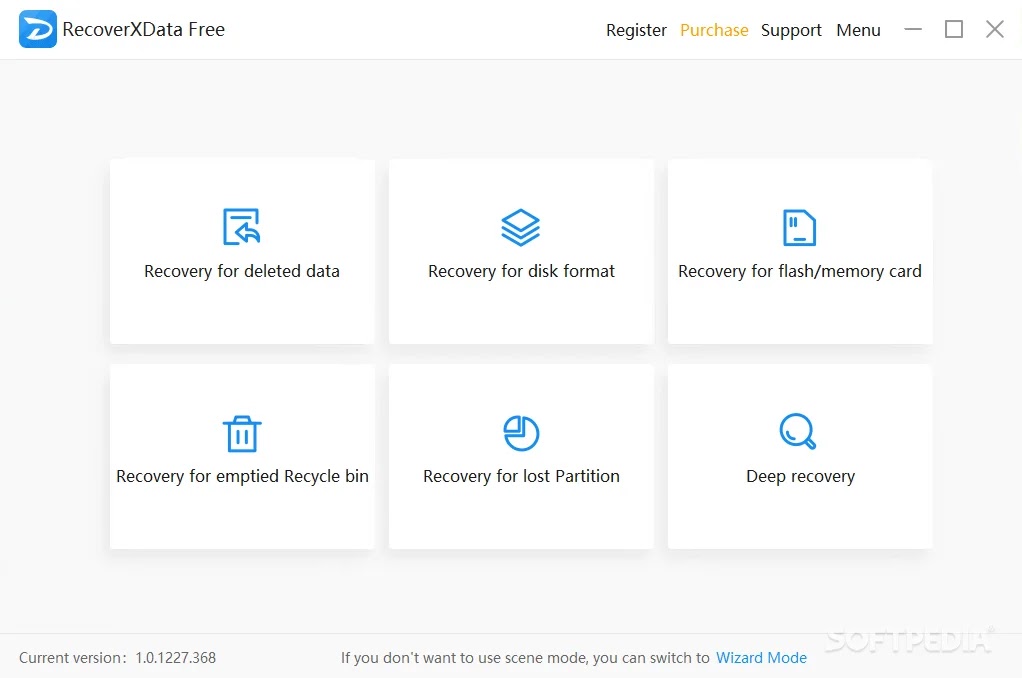The image size is (1022, 678).
Task: Open Deep recovery label
Action: point(800,477)
